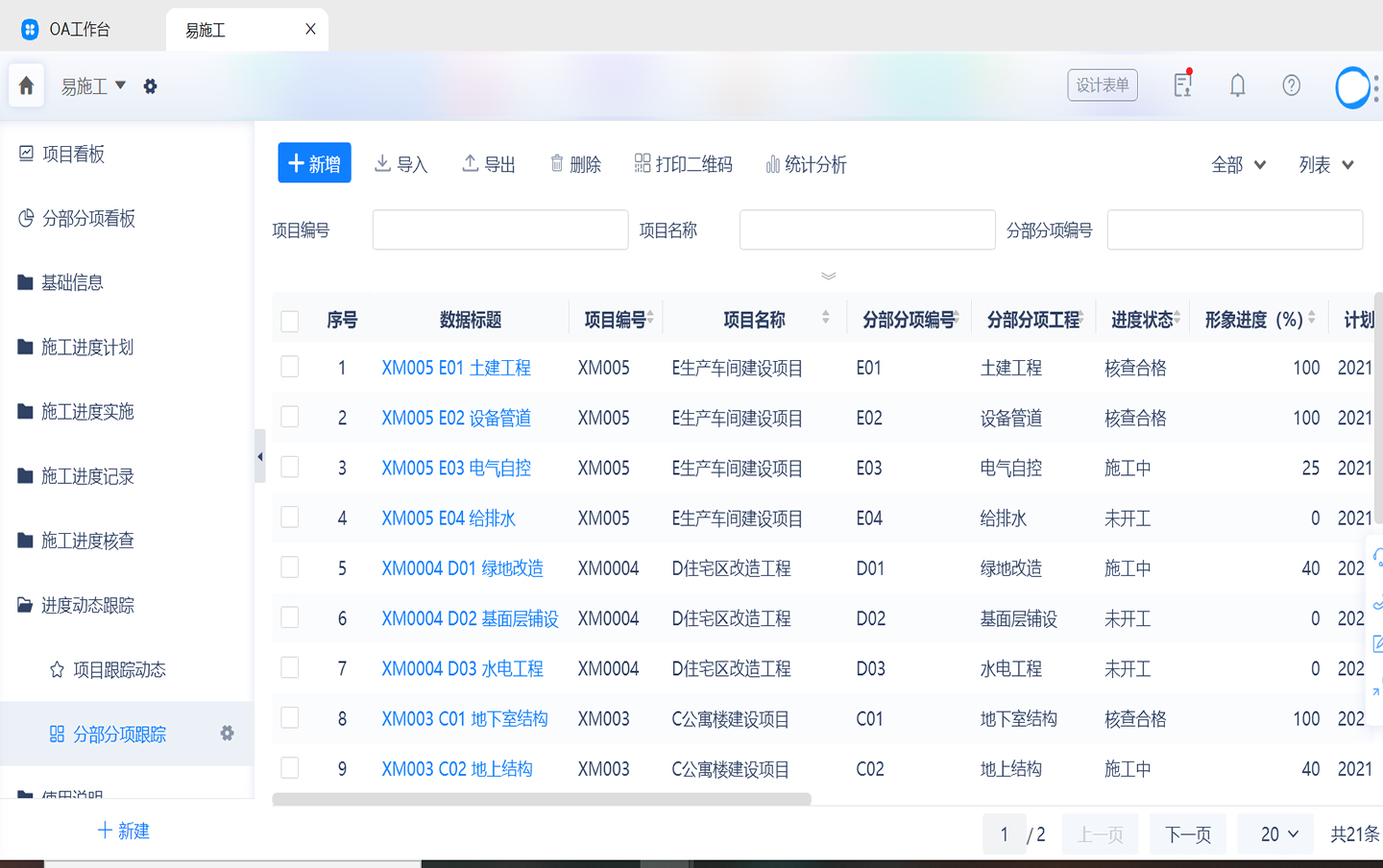Collapse the 进度动态跟踪 folder
This screenshot has height=868, width=1383.
click(76, 605)
